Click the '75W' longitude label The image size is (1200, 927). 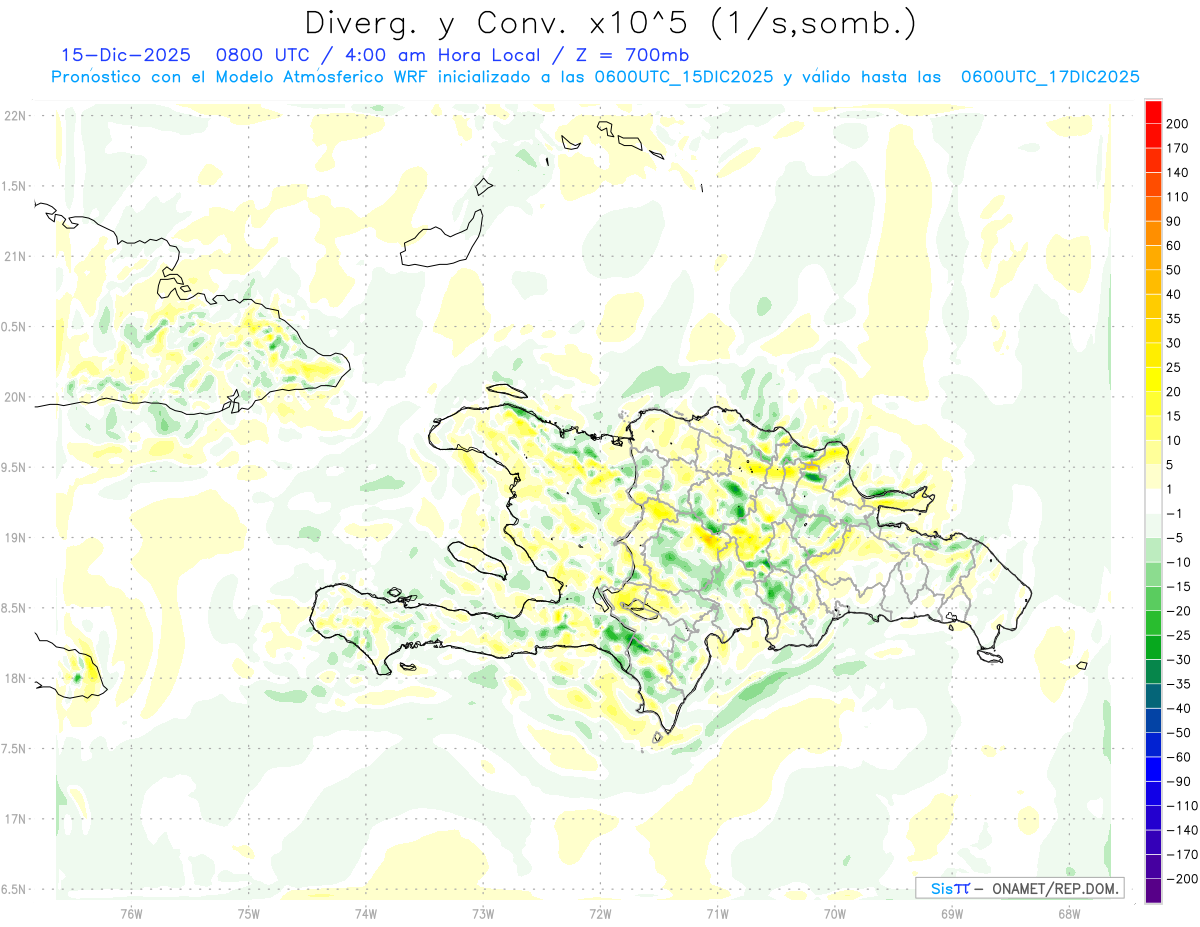click(248, 914)
